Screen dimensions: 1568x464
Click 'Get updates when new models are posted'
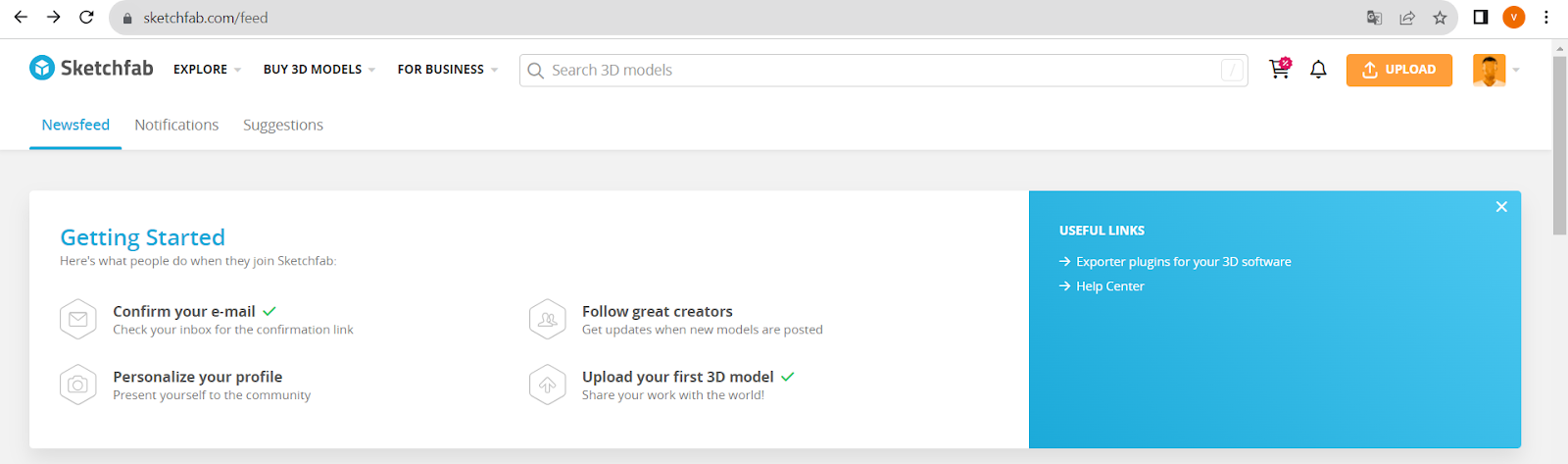tap(703, 330)
